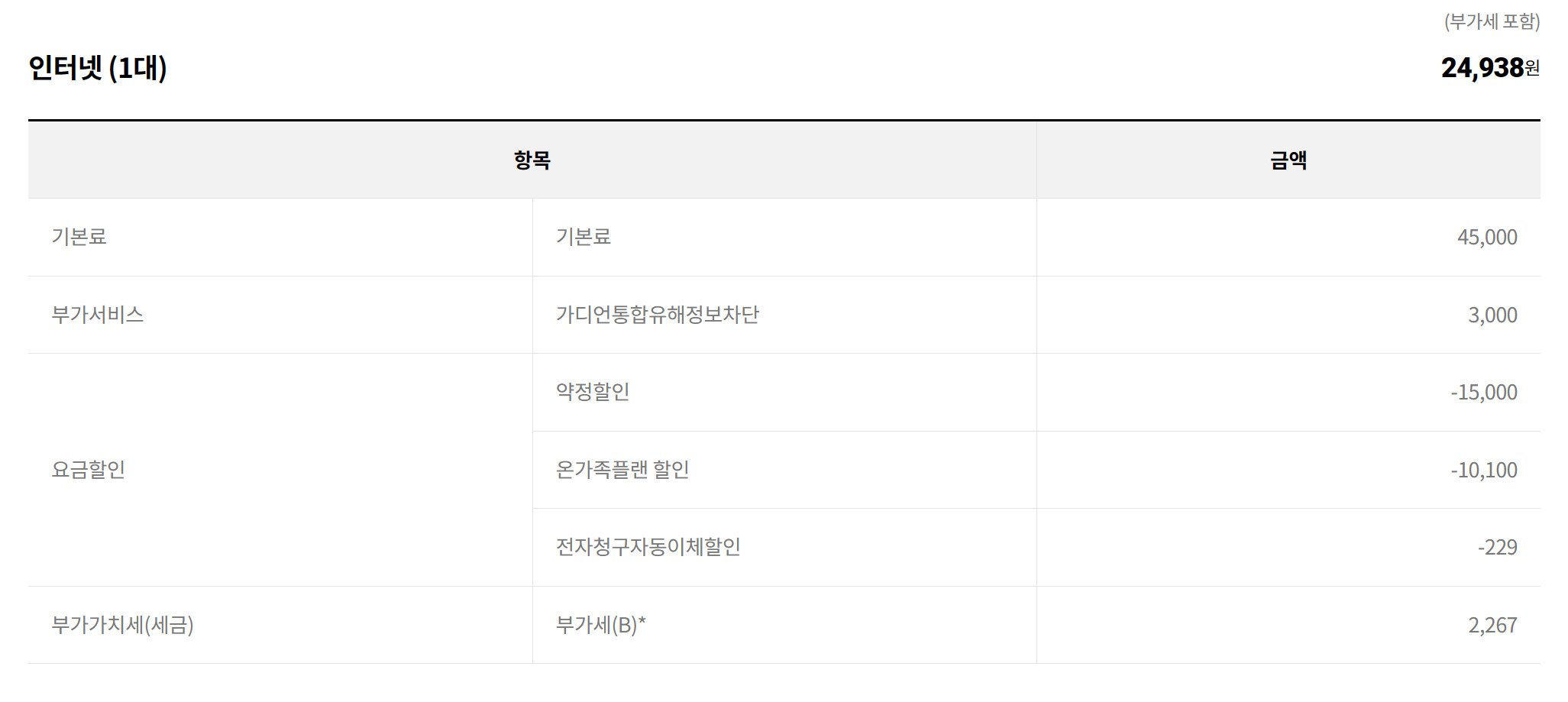Click the -15,000 discount amount

(1483, 393)
